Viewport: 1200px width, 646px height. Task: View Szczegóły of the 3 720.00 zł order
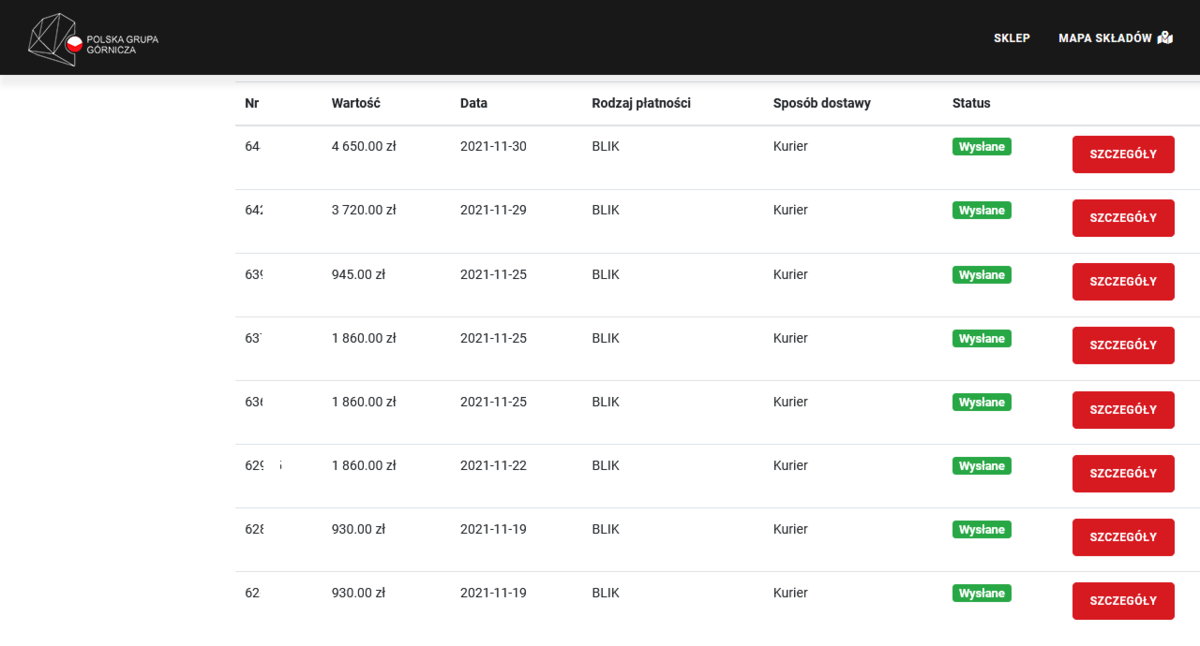pos(1122,218)
